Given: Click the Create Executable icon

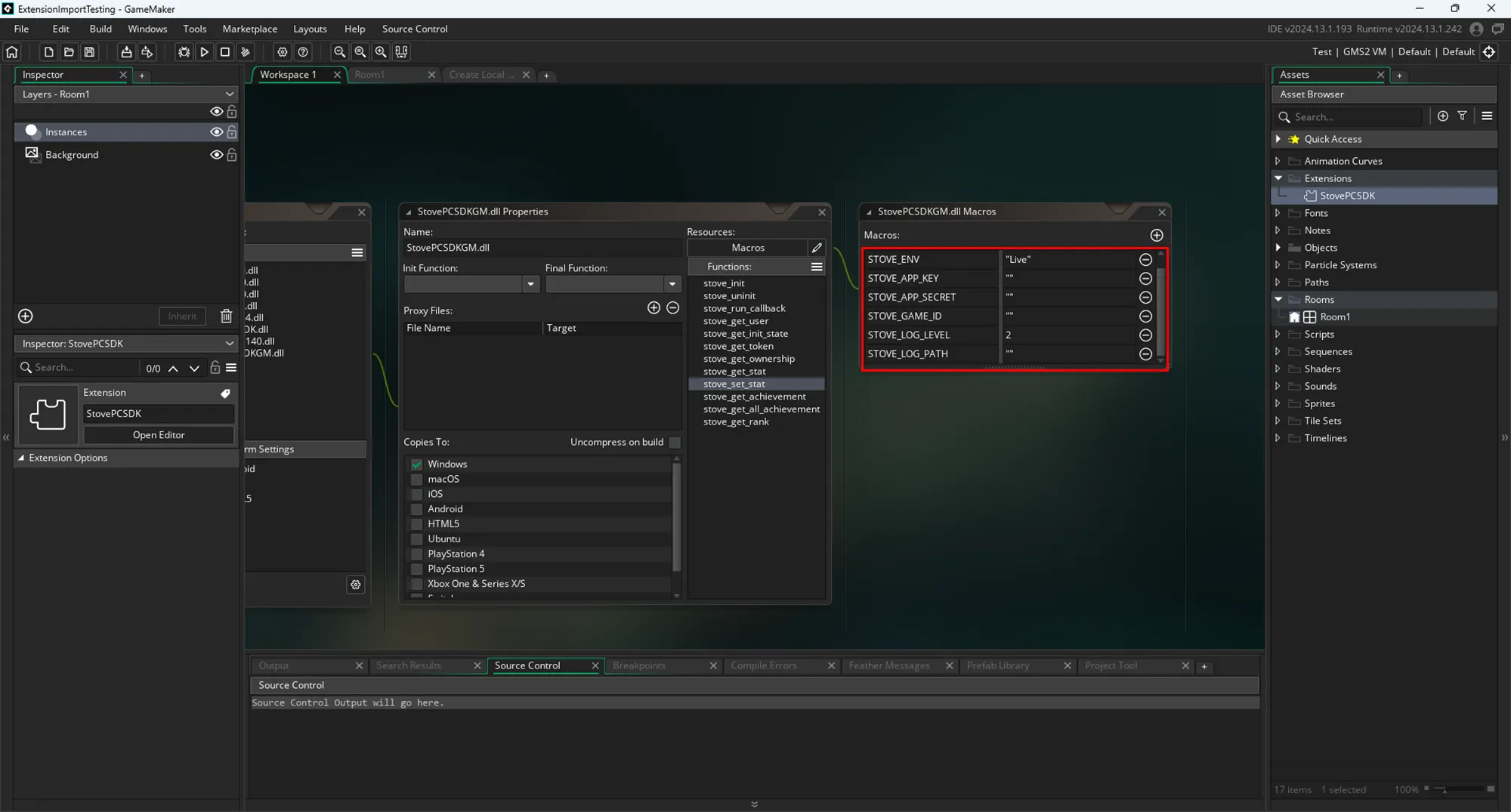Looking at the screenshot, I should point(126,52).
